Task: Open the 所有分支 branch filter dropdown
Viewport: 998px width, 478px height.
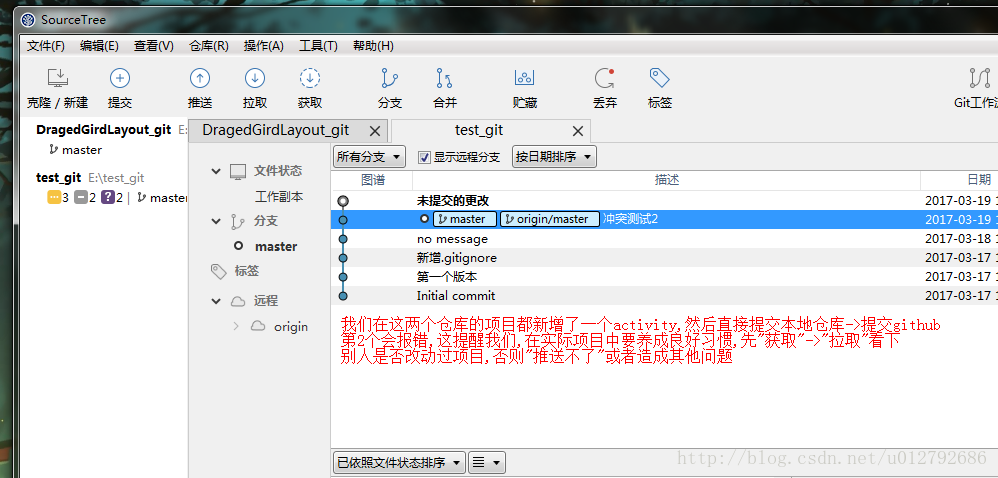Action: pyautogui.click(x=369, y=157)
